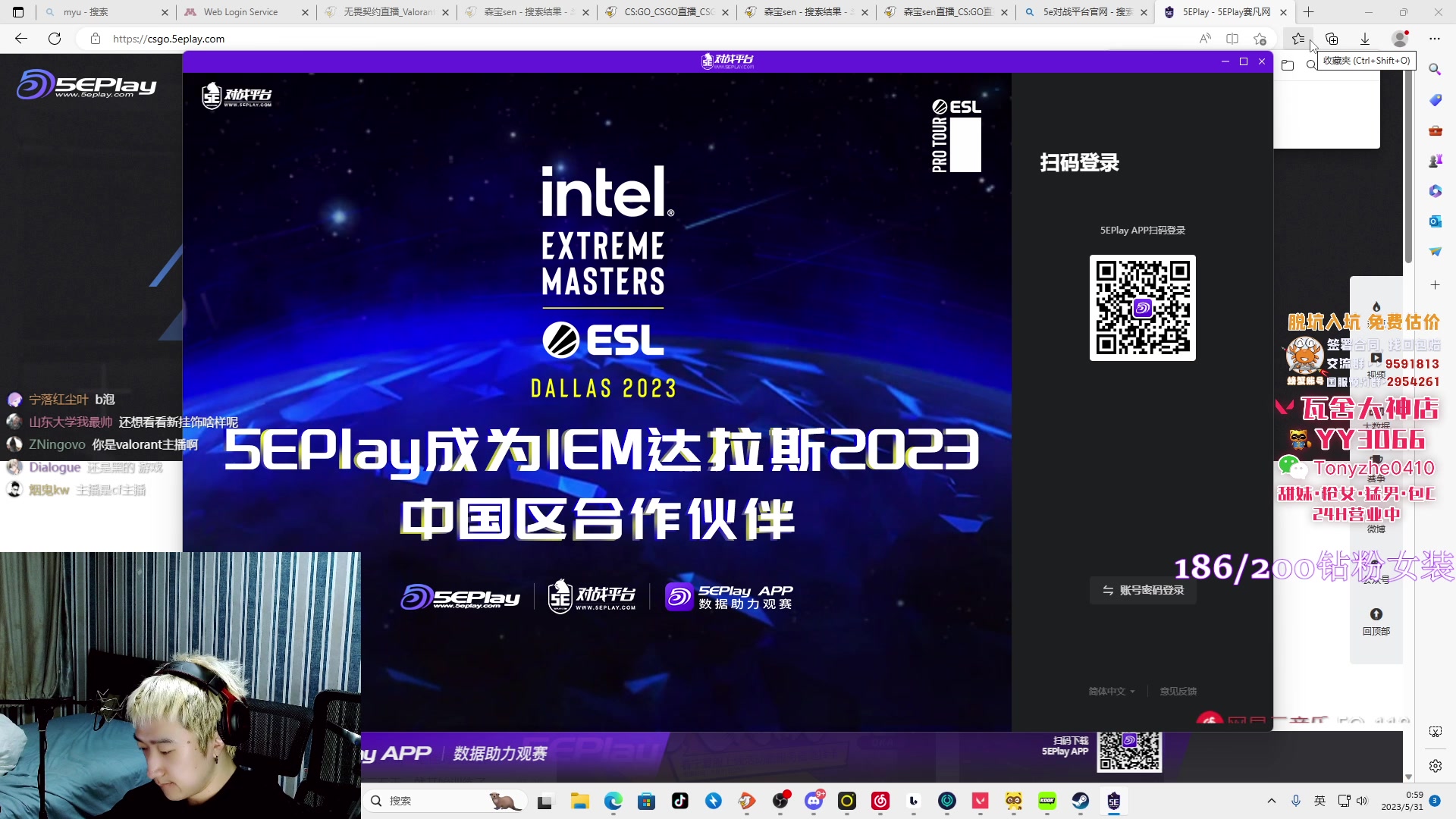Open Discord from the taskbar

tap(814, 801)
